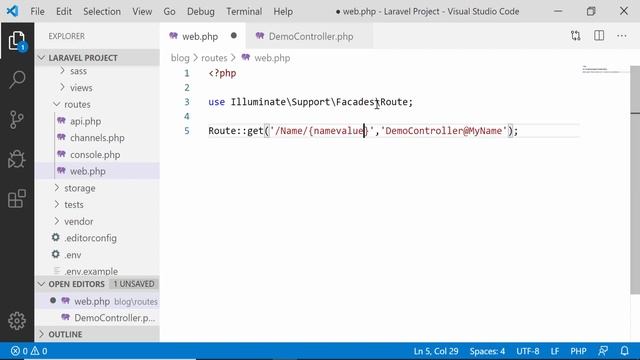Split the editor to the right

point(599,36)
